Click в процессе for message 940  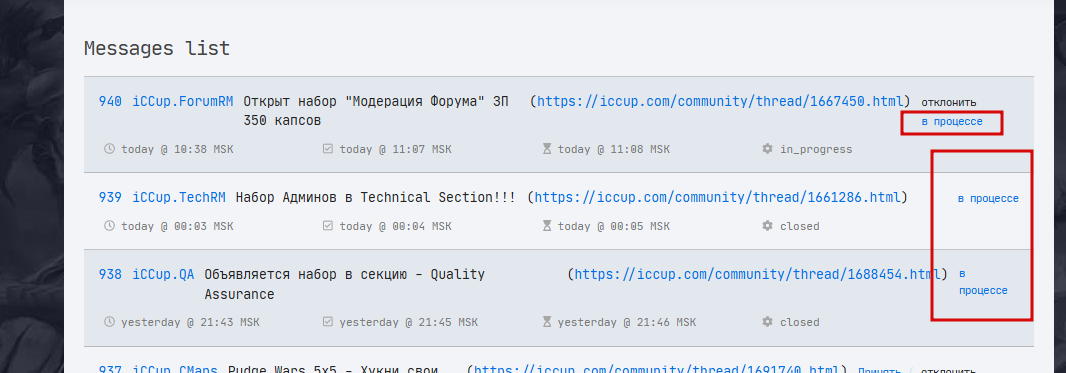point(952,121)
